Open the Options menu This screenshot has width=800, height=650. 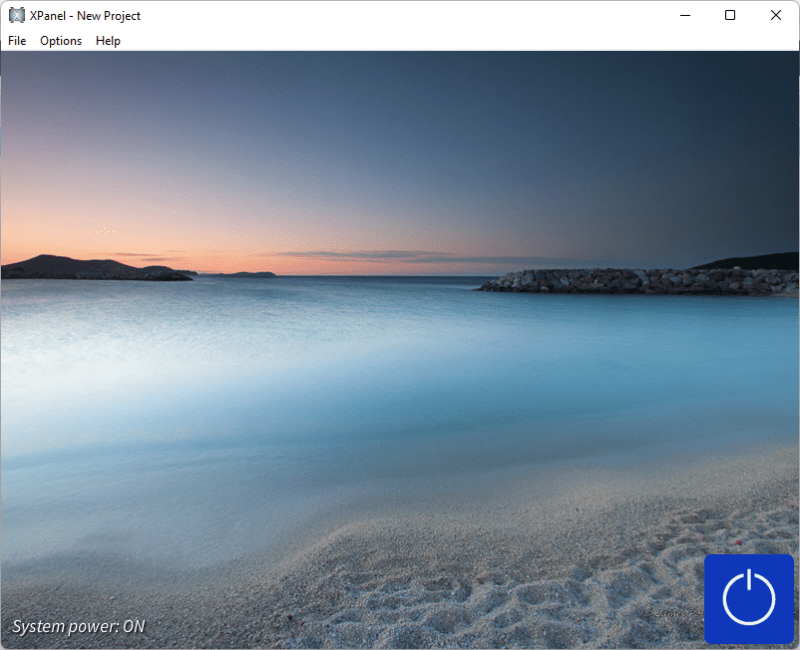[x=61, y=41]
